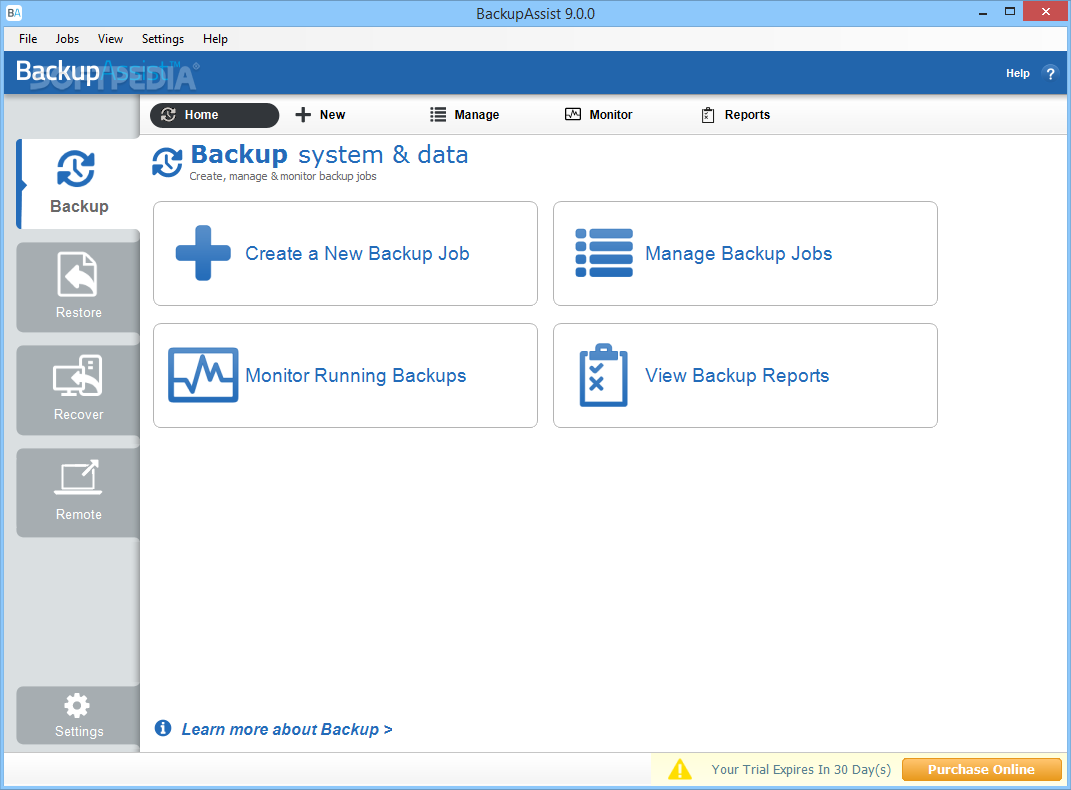
Task: Click the Help link in blue header
Action: coord(1017,73)
